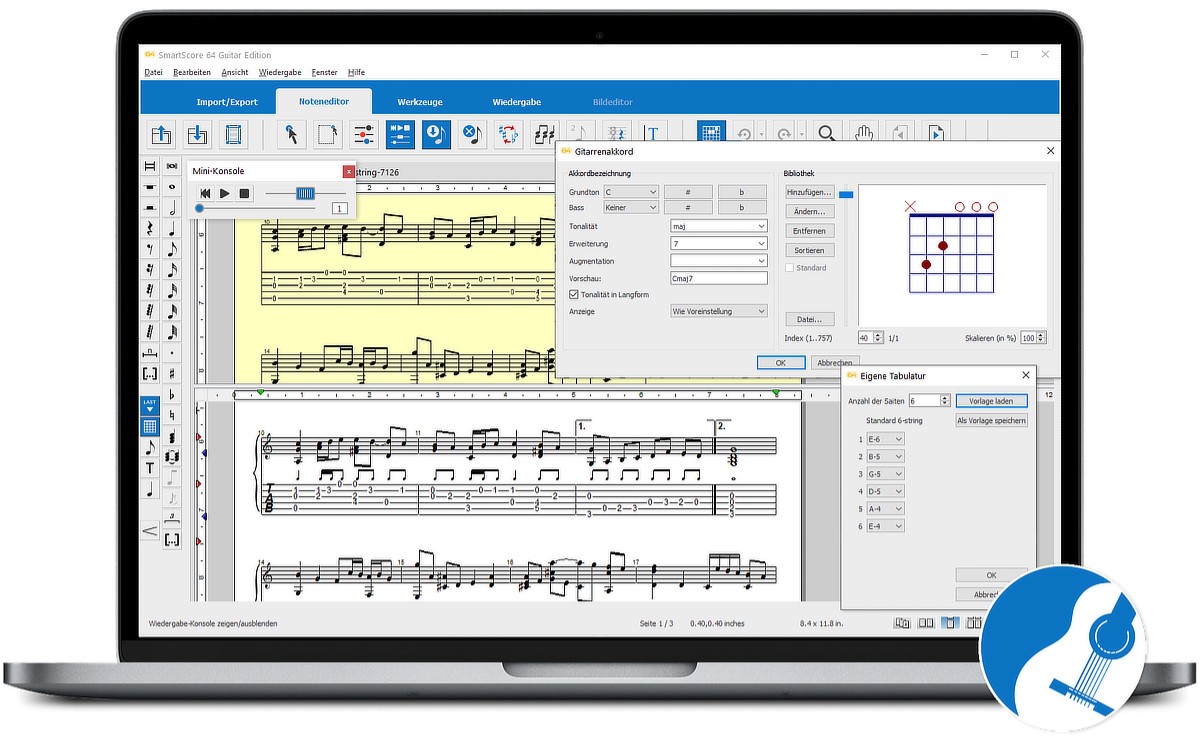Click the note download toolbar icon
This screenshot has width=1200, height=736.
pyautogui.click(x=436, y=134)
